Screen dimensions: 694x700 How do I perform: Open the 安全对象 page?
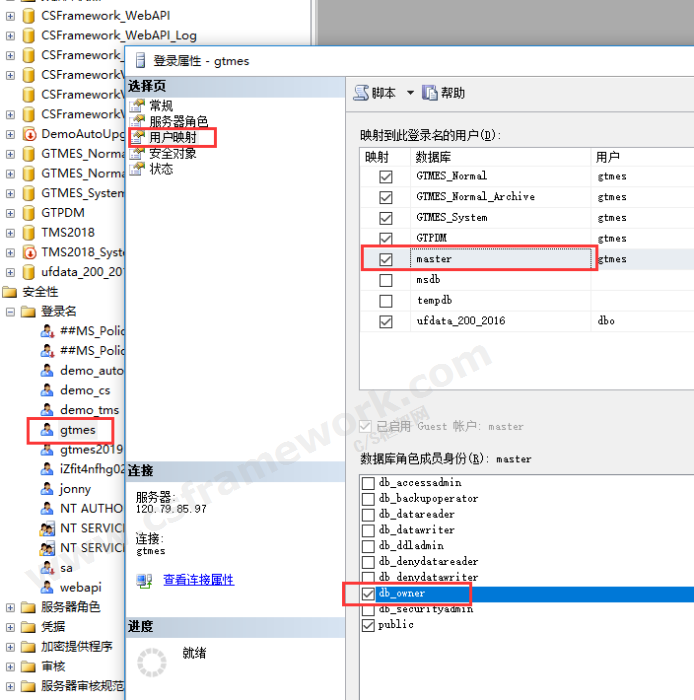tap(172, 153)
